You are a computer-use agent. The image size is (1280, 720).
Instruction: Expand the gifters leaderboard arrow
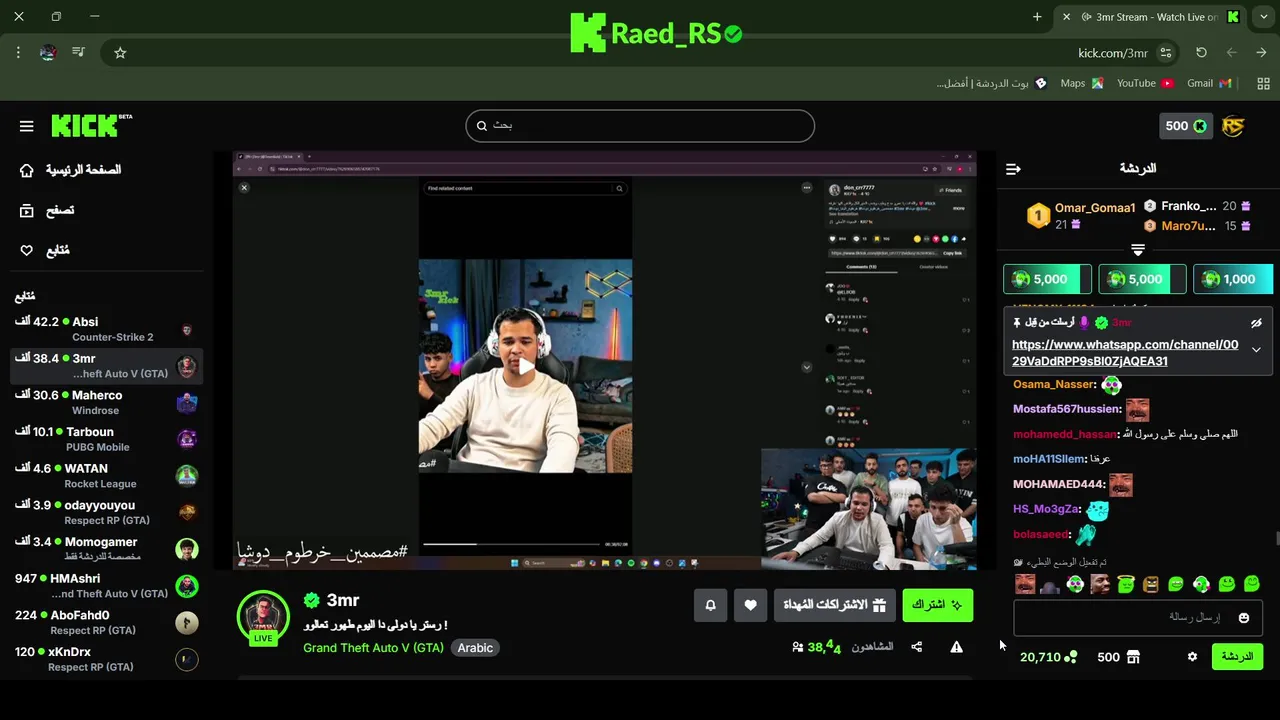pyautogui.click(x=1138, y=249)
